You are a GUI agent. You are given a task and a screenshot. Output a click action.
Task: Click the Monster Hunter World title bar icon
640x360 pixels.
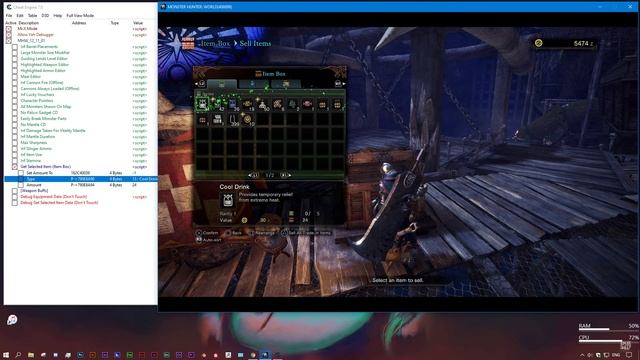163,7
